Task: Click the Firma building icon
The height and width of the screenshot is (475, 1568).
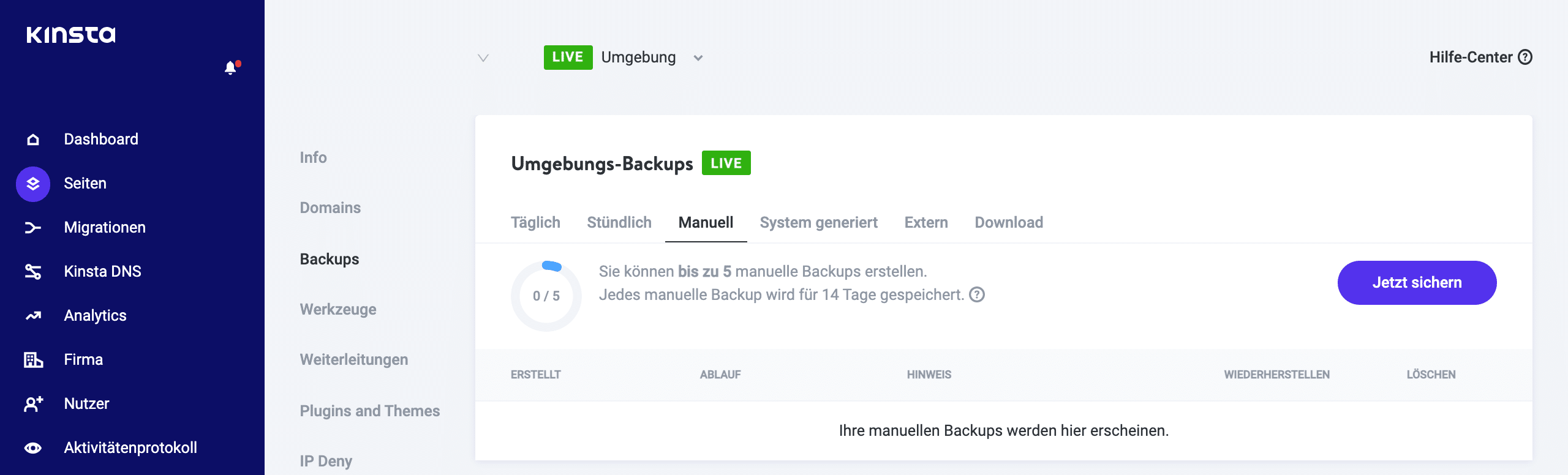Action: tap(33, 360)
